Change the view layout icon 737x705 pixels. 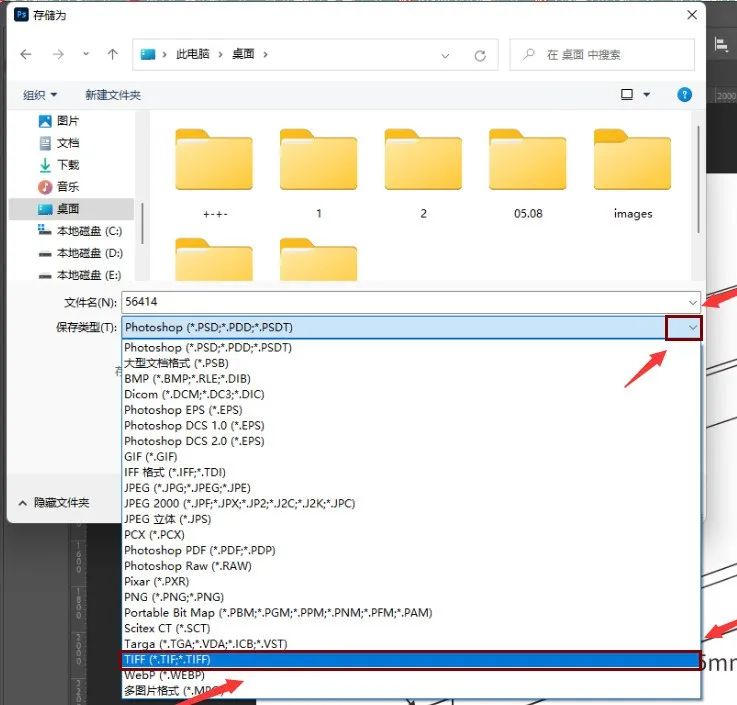[627, 94]
